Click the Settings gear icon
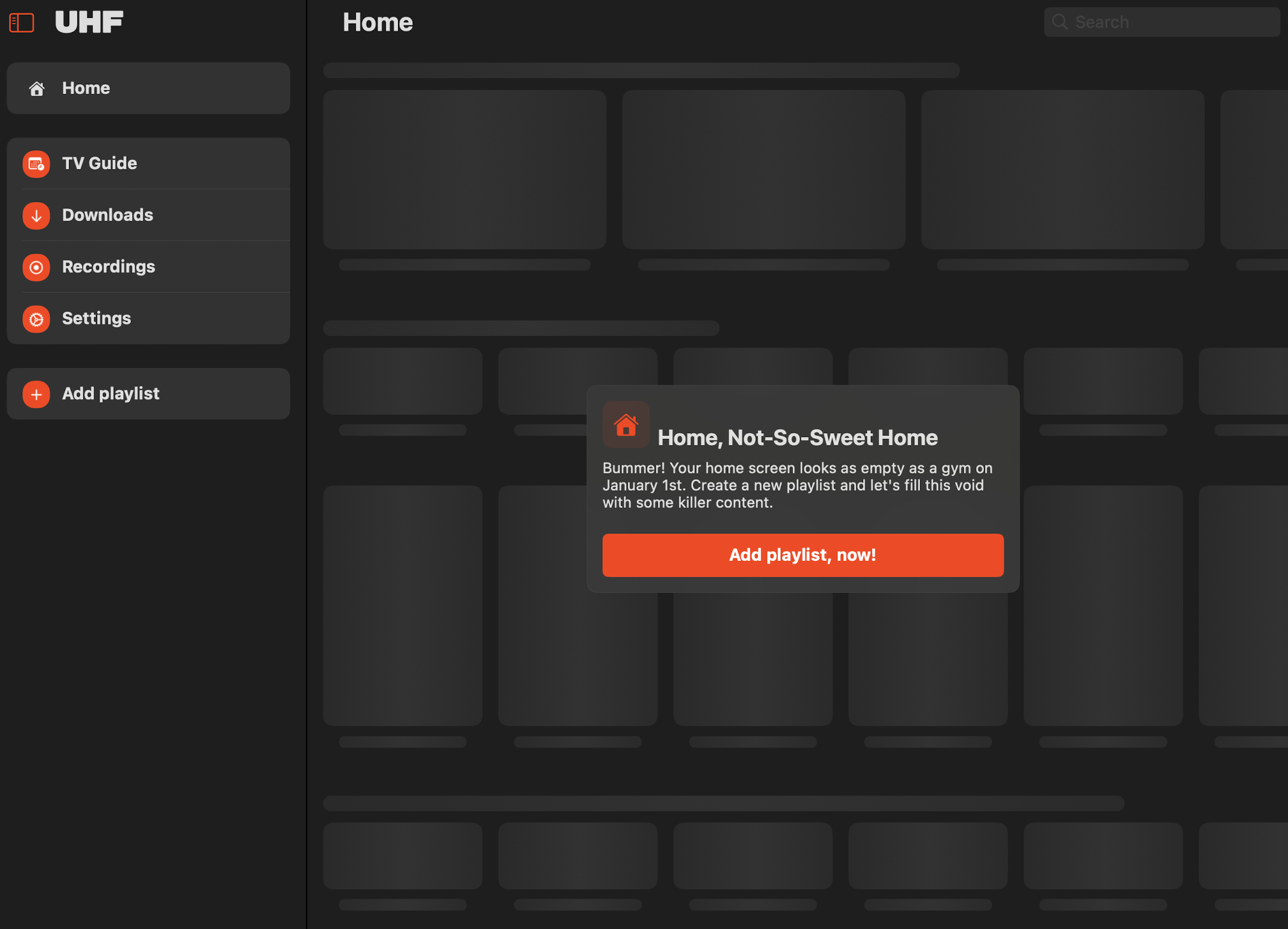This screenshot has height=929, width=1288. [36, 319]
